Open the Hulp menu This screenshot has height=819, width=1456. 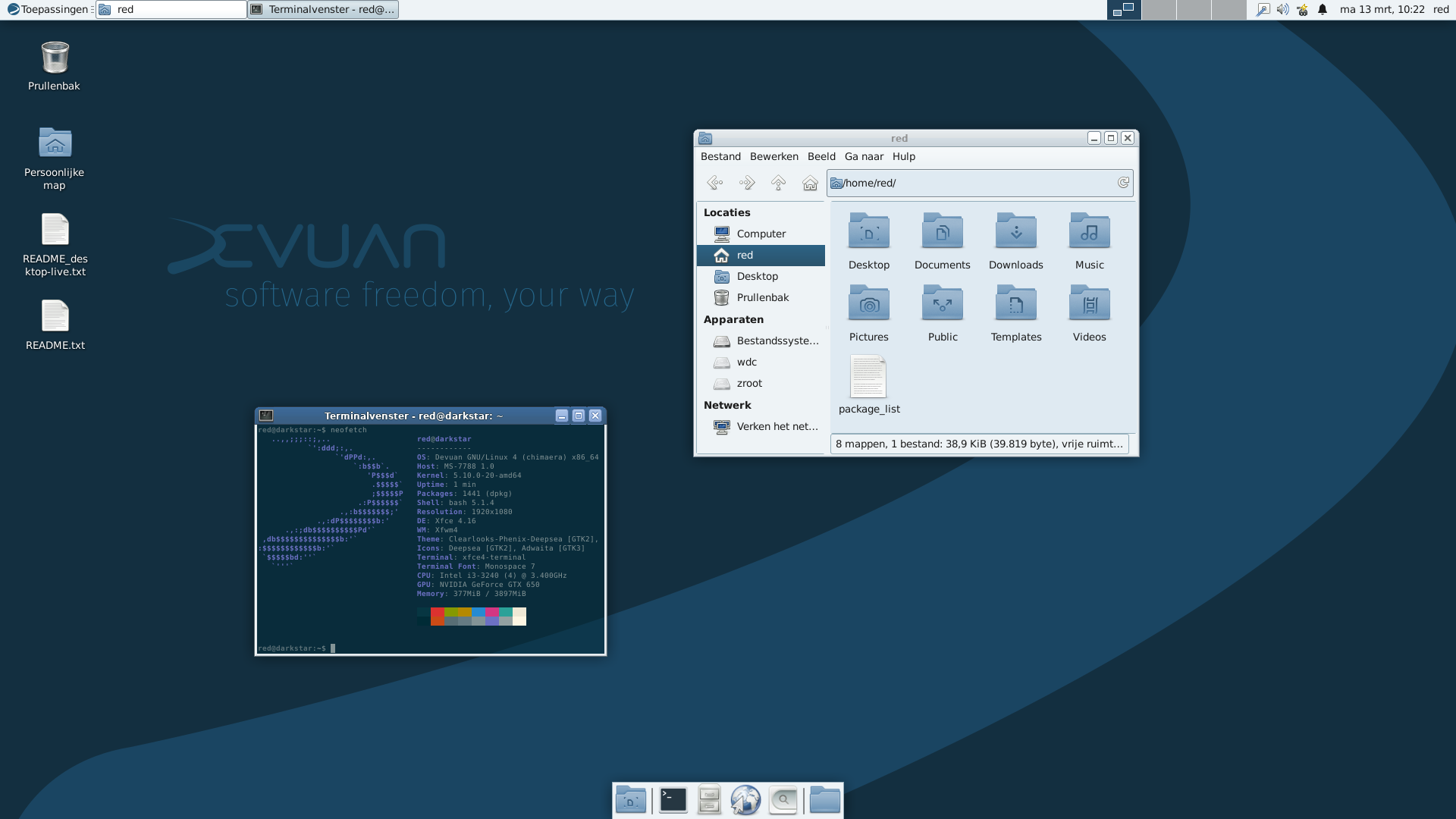(x=903, y=156)
